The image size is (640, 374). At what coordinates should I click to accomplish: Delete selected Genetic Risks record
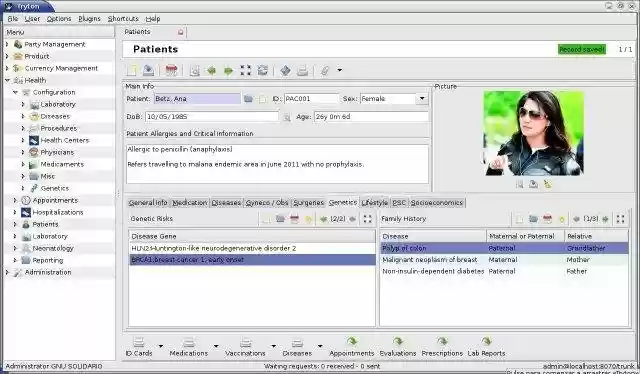pyautogui.click(x=294, y=219)
